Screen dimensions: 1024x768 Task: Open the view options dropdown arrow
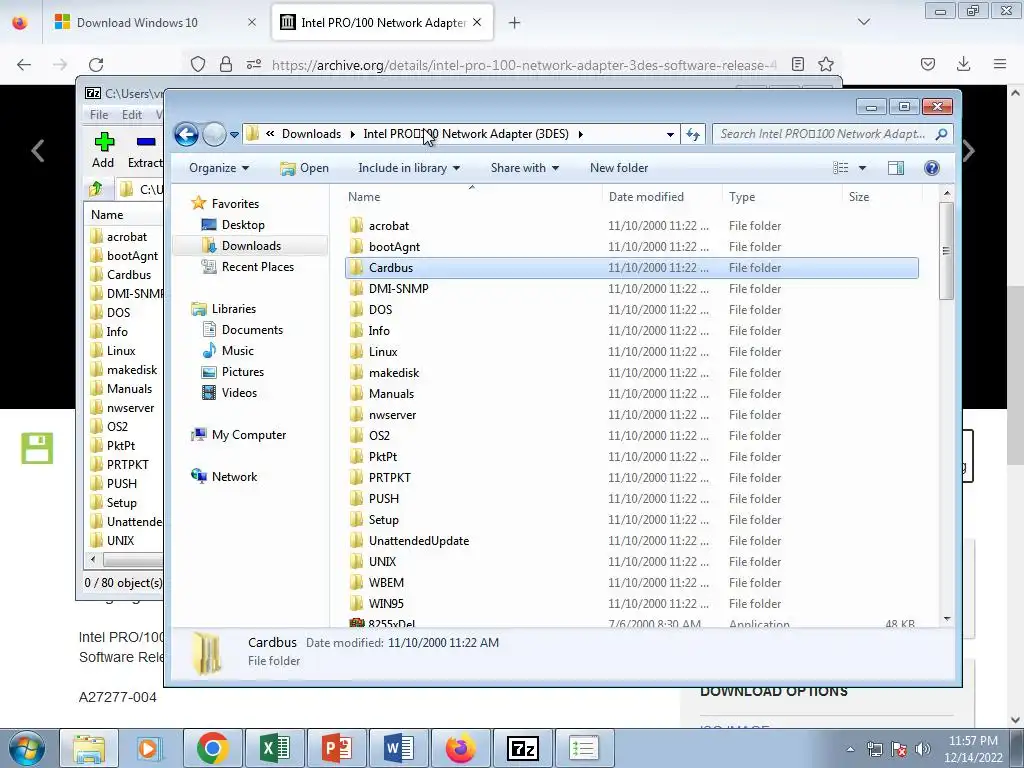tap(862, 168)
